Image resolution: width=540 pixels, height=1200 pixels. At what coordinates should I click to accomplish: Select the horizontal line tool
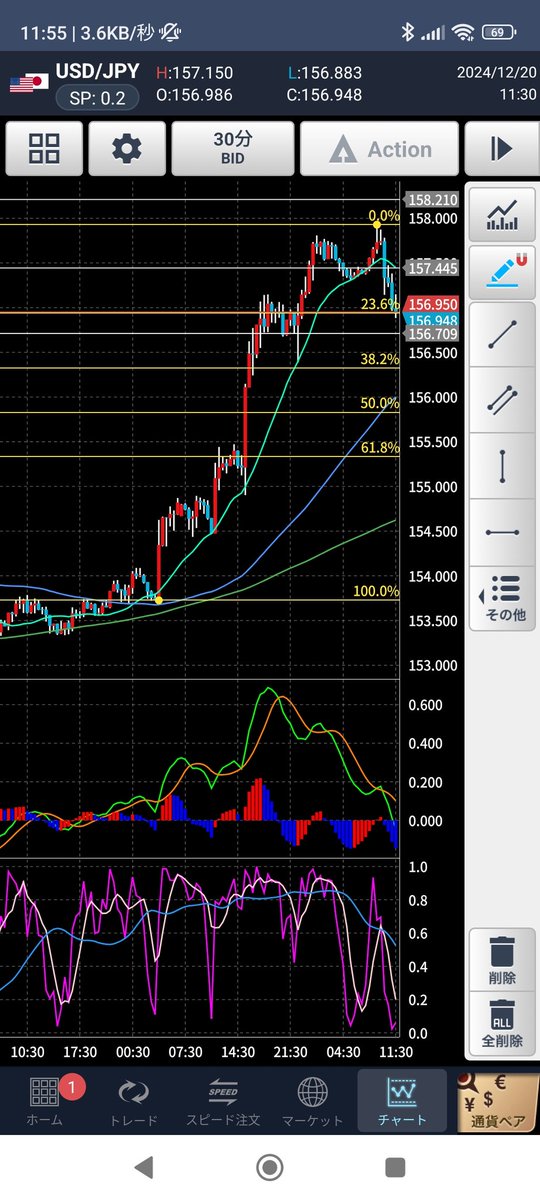click(502, 532)
